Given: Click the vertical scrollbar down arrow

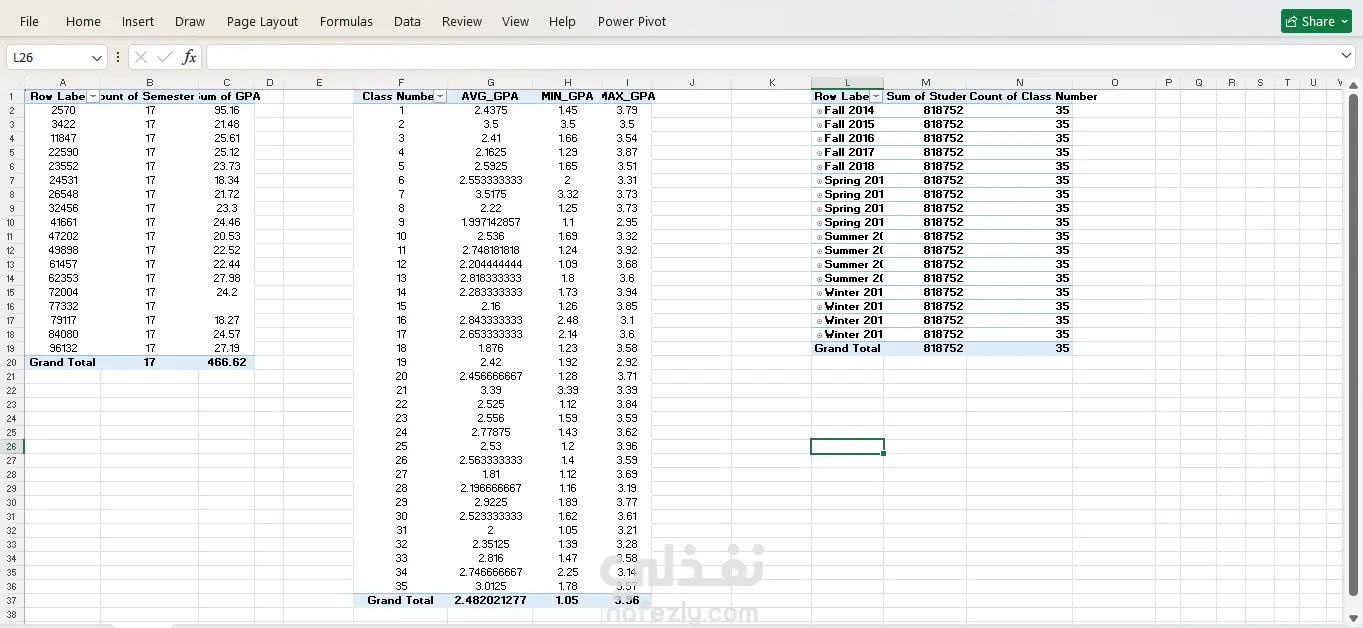Looking at the screenshot, I should point(1354,618).
